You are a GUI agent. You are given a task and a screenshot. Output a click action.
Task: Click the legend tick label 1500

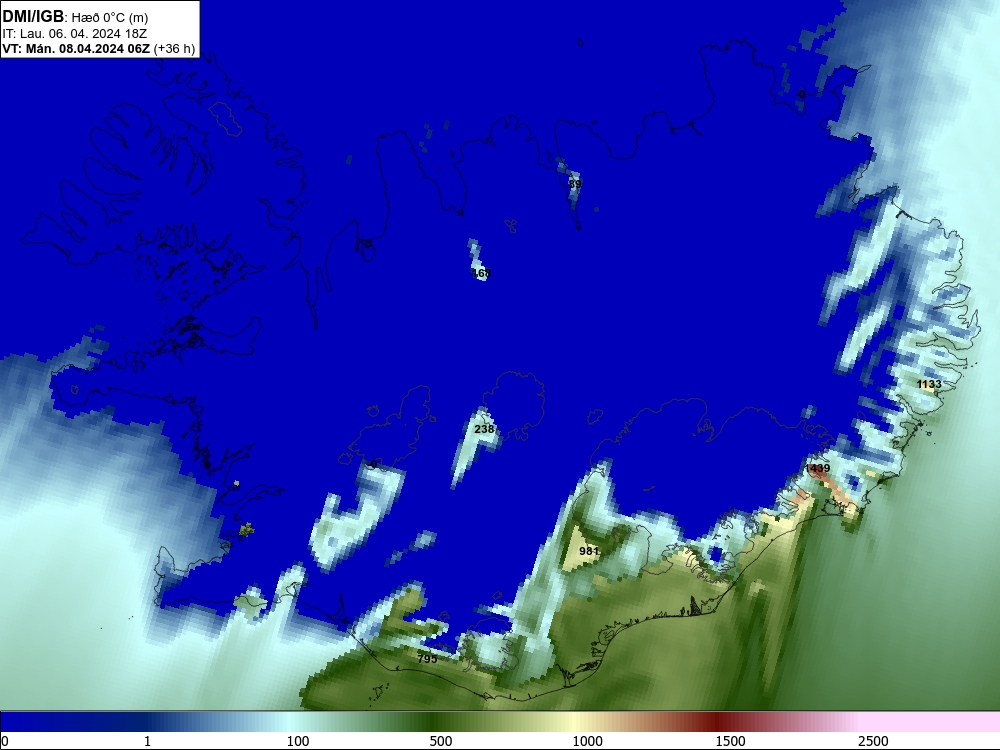(x=730, y=741)
